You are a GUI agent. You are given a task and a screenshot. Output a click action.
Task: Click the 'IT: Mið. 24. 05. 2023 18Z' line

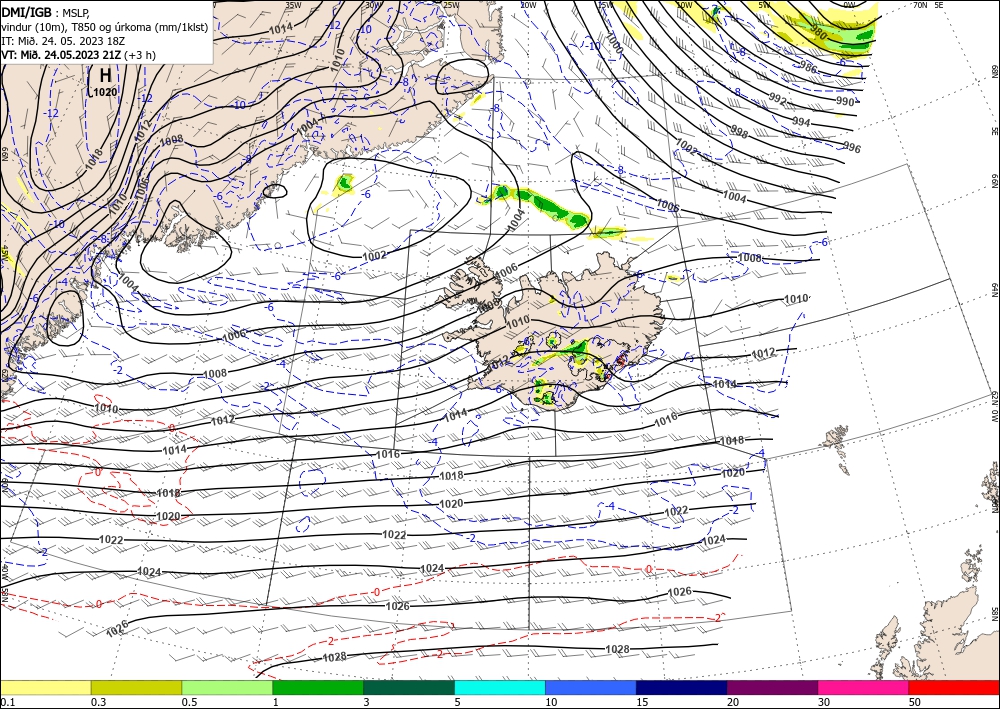pyautogui.click(x=61, y=40)
